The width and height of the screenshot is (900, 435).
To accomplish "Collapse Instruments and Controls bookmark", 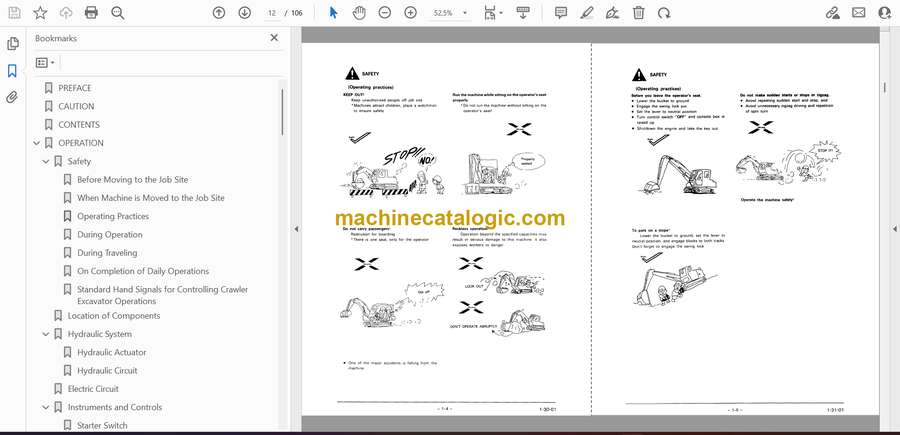I will pyautogui.click(x=46, y=407).
